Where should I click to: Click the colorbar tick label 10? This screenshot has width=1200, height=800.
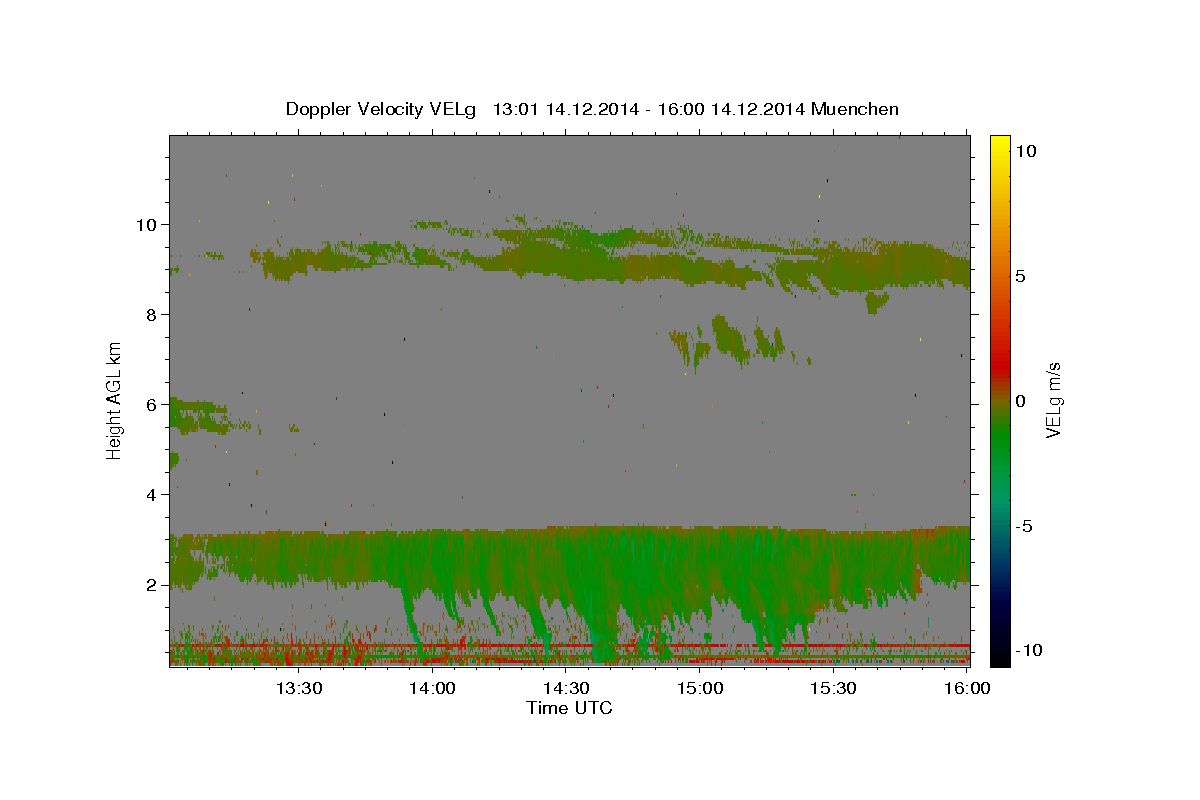click(1025, 150)
